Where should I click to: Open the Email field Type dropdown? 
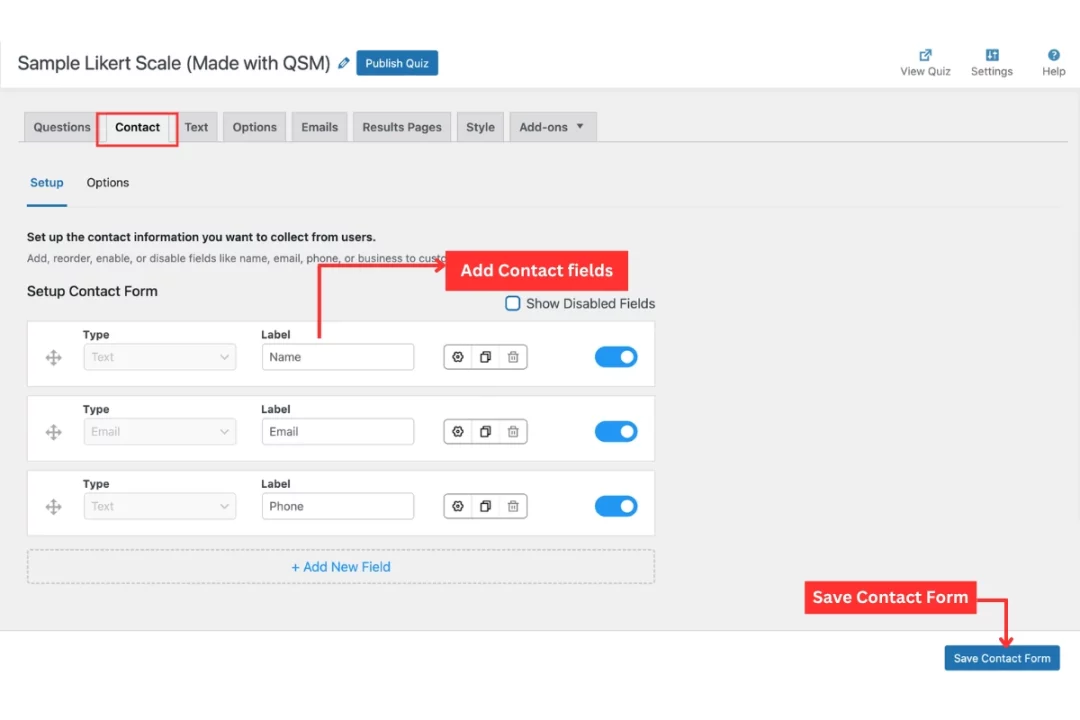(159, 431)
